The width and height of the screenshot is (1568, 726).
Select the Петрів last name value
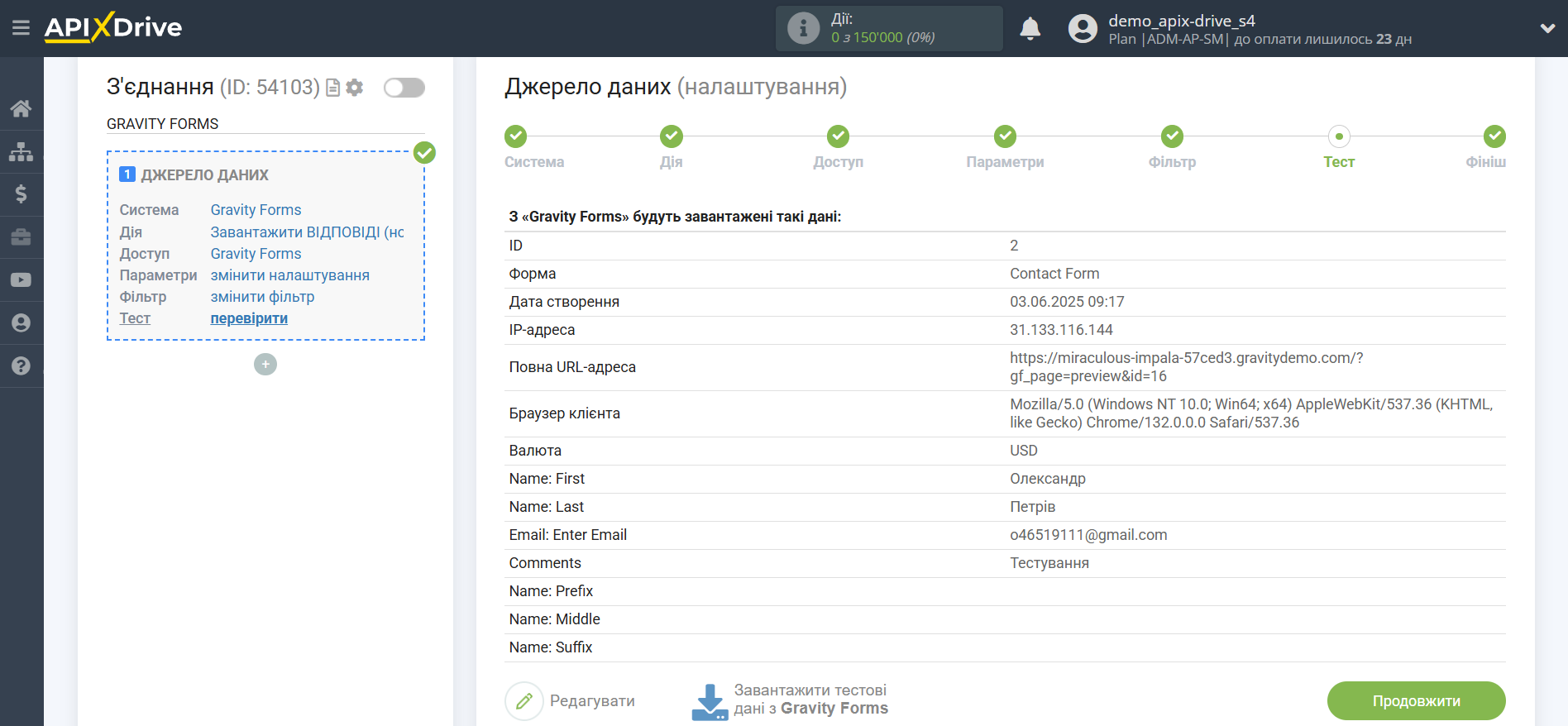(x=1032, y=507)
